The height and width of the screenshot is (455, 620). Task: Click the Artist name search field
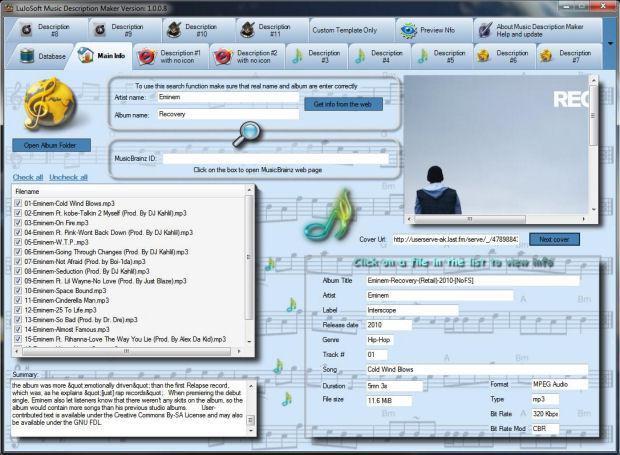228,97
